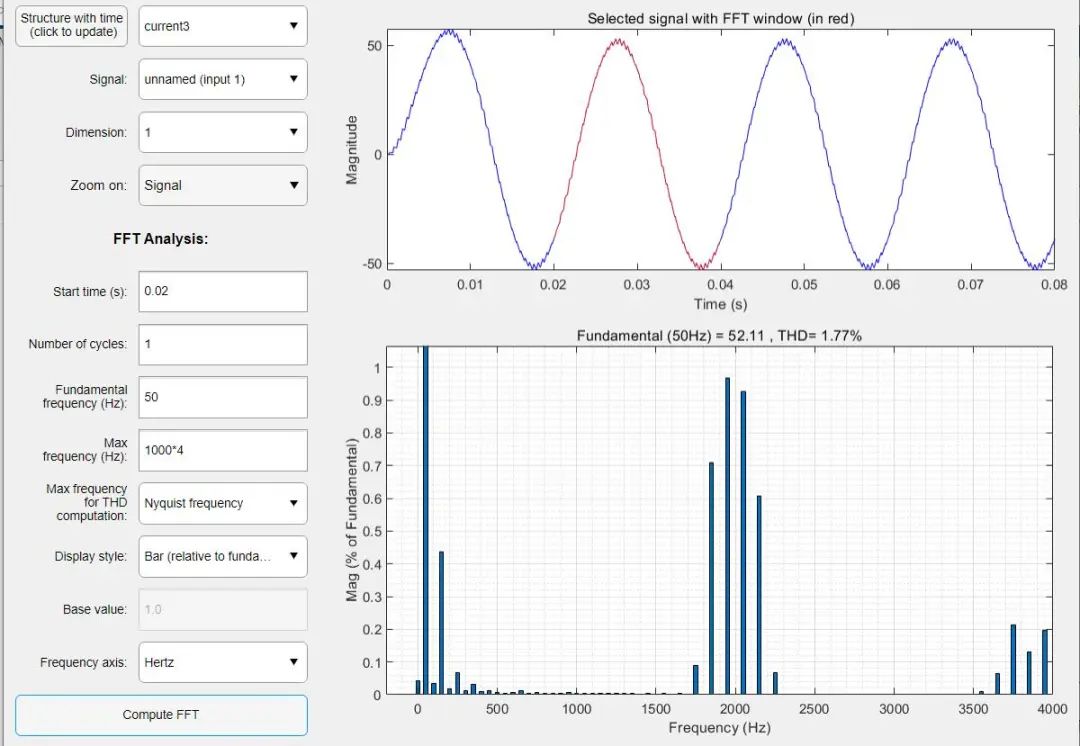Open the Max frequency for THD dropdown
This screenshot has height=746, width=1080.
pyautogui.click(x=222, y=504)
